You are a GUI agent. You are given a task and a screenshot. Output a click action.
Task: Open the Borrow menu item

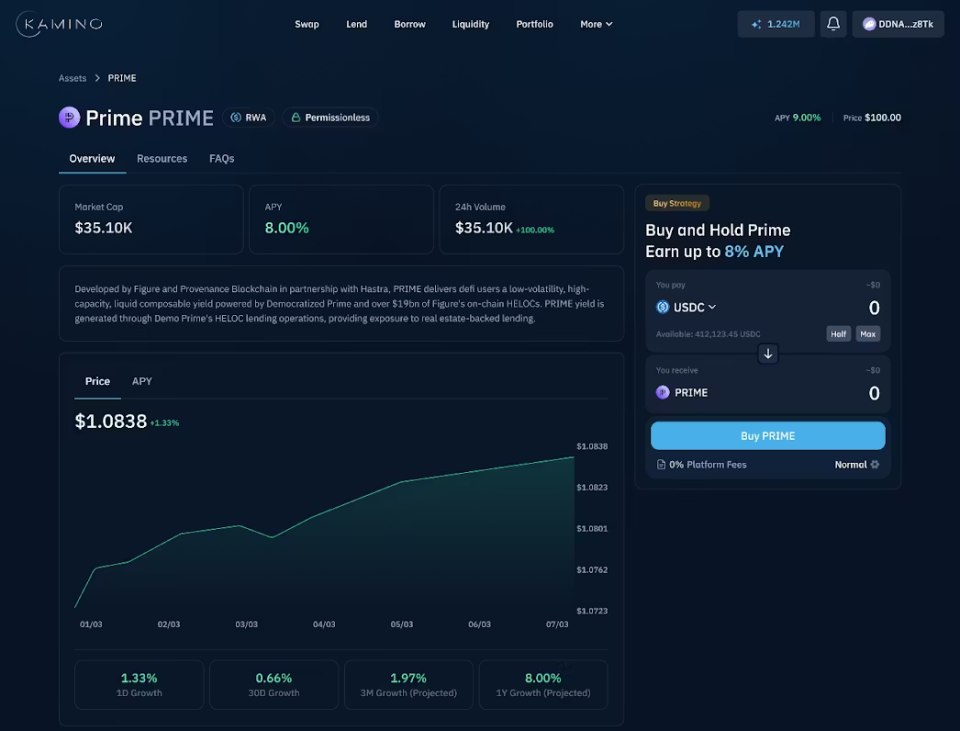click(x=410, y=24)
